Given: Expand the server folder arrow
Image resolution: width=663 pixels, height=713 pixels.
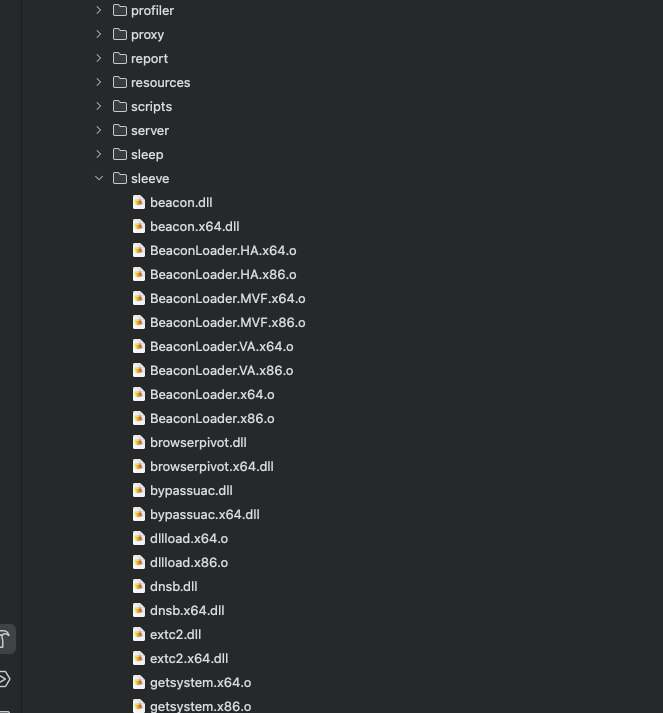Looking at the screenshot, I should (99, 130).
